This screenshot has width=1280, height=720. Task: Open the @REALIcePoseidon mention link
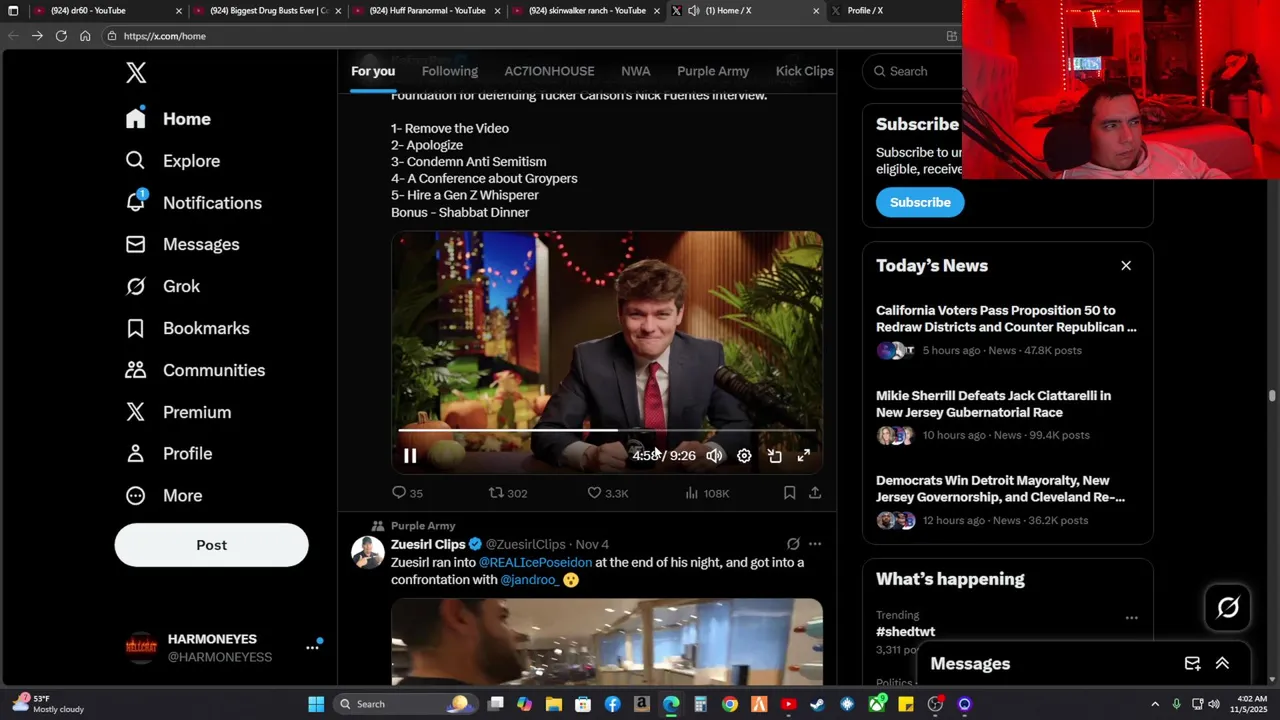tap(535, 563)
